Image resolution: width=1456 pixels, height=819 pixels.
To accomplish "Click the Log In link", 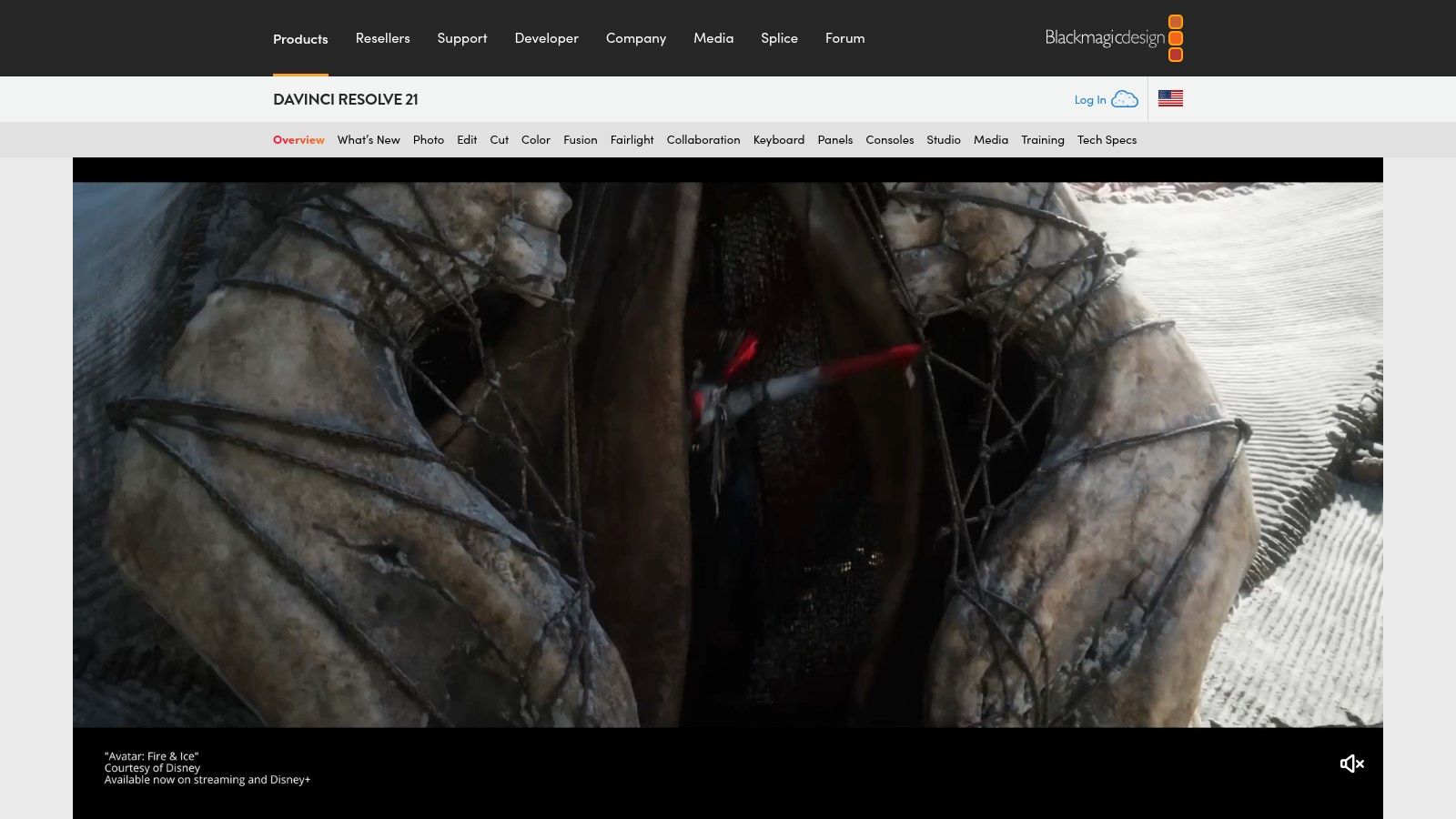I will coord(1090,100).
